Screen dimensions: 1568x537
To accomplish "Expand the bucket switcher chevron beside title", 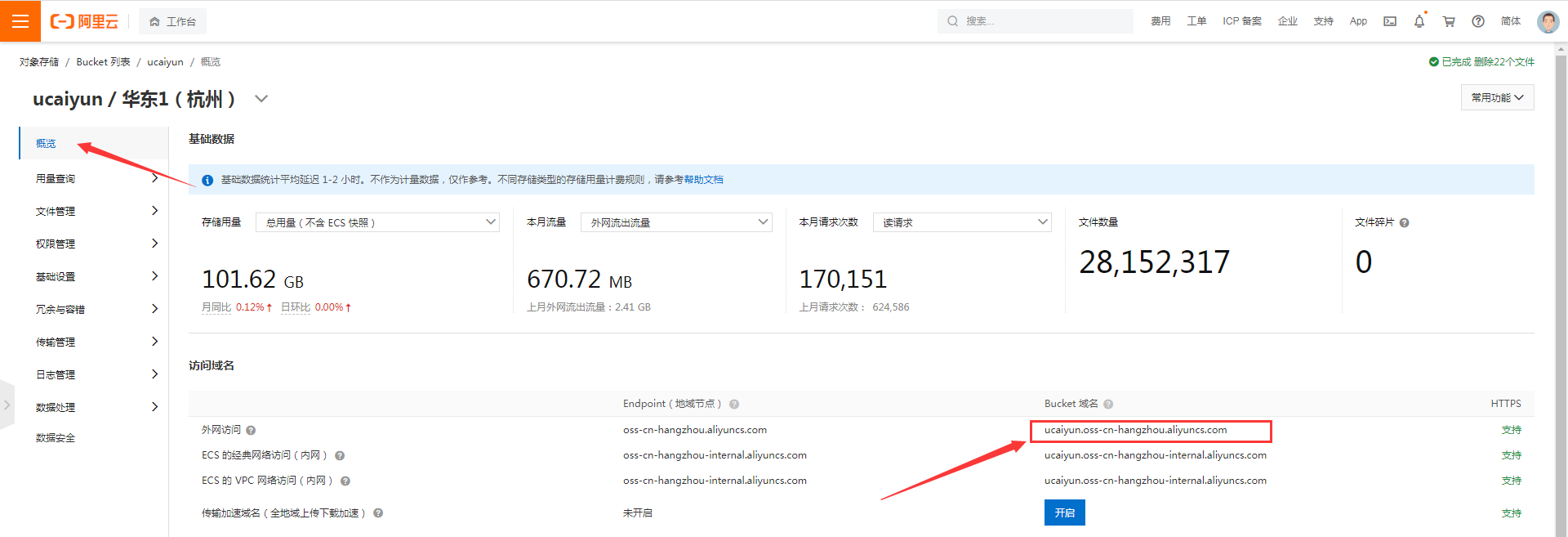I will pos(261,99).
